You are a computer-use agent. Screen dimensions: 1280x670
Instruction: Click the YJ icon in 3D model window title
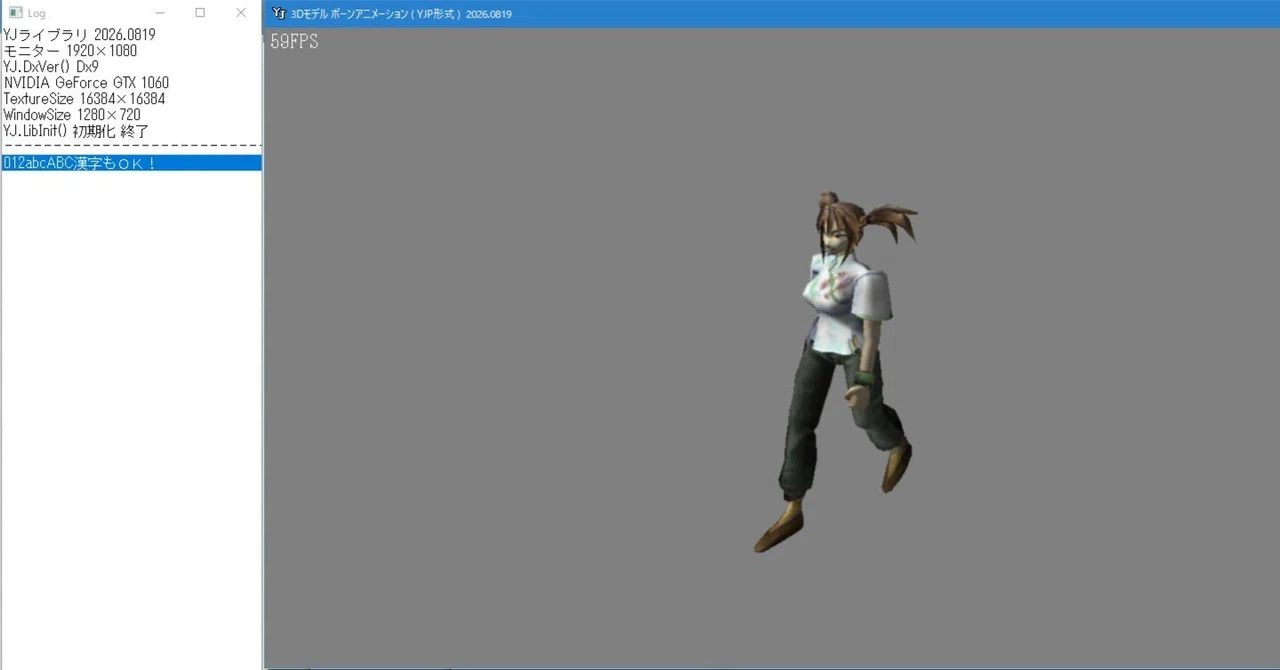tap(279, 14)
